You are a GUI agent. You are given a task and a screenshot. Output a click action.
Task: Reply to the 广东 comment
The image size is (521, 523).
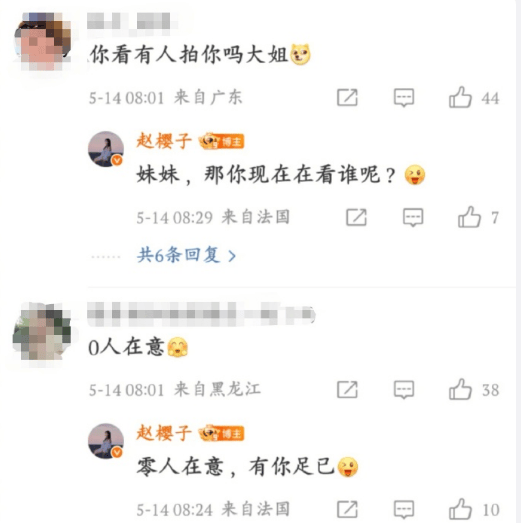click(404, 98)
